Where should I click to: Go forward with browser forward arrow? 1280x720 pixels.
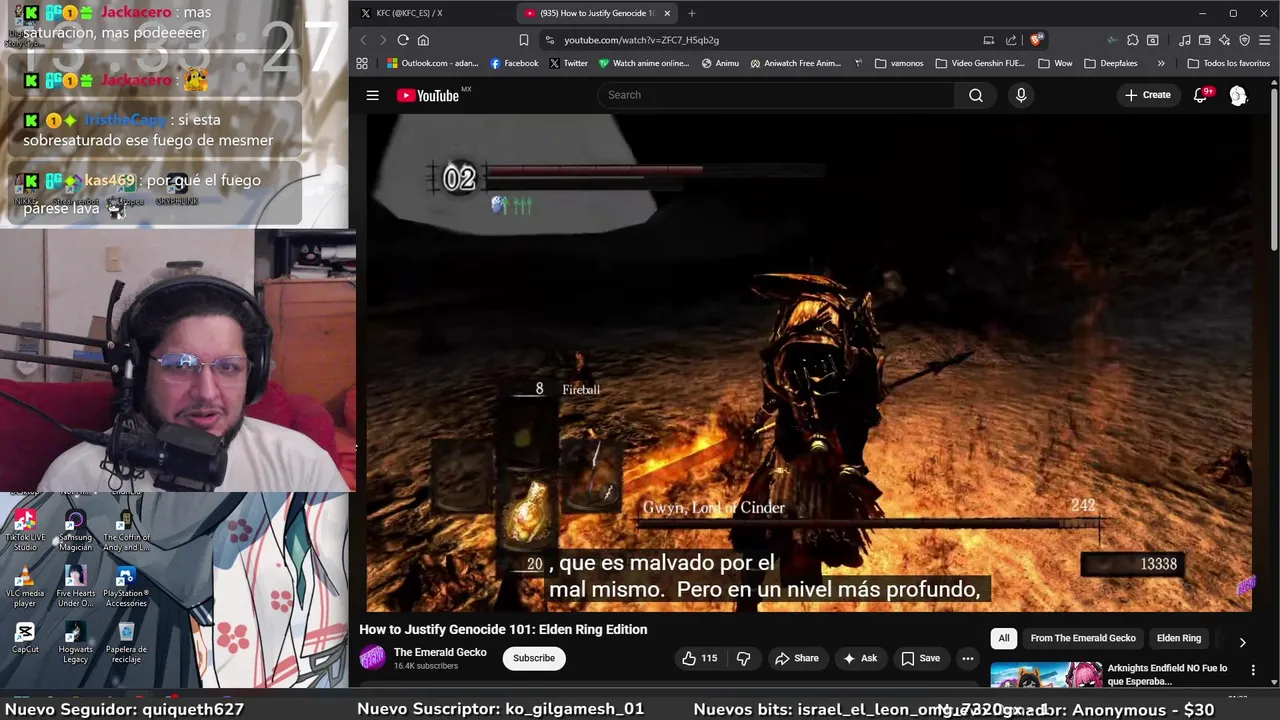pos(382,40)
